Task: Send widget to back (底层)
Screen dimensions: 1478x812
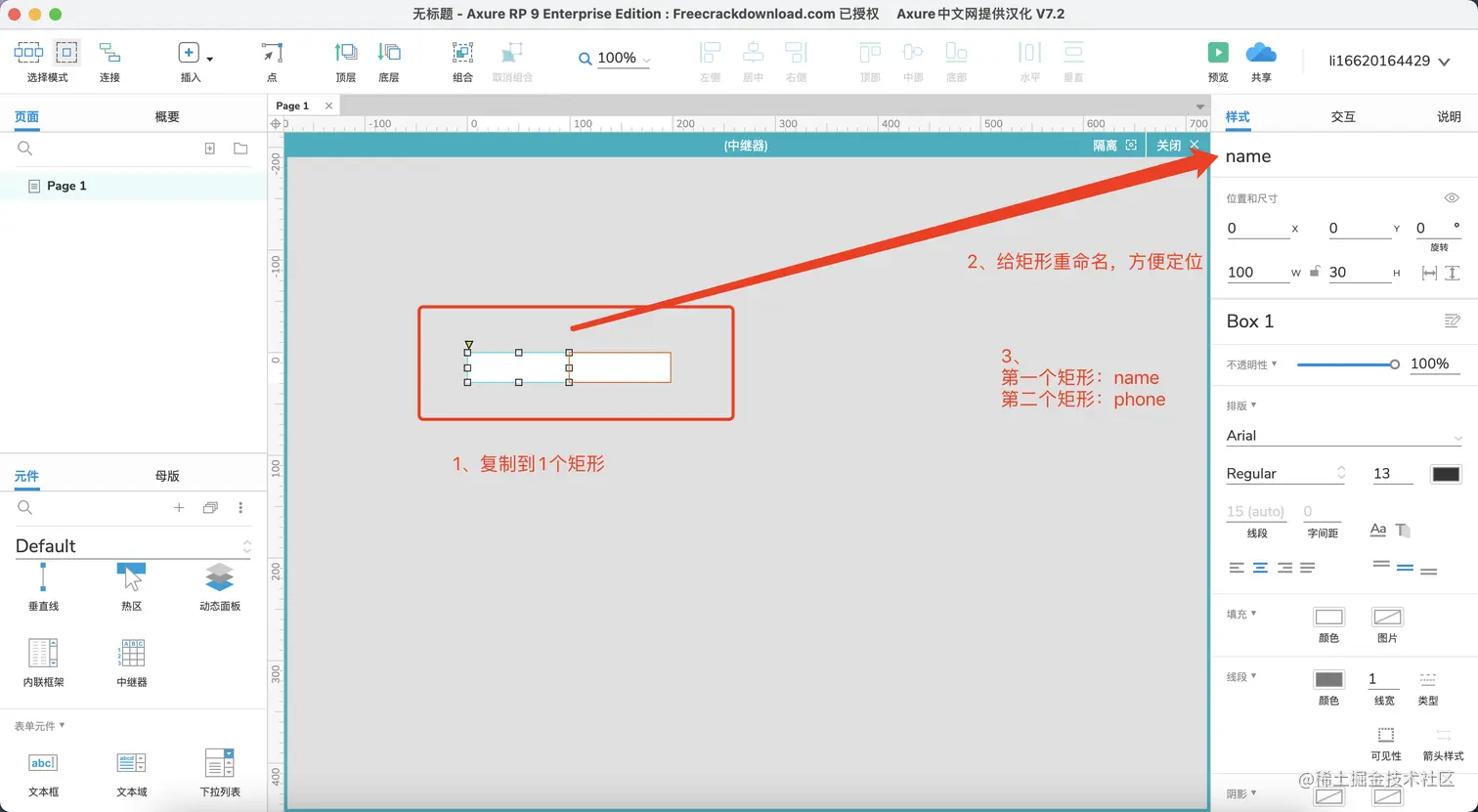Action: 389,53
